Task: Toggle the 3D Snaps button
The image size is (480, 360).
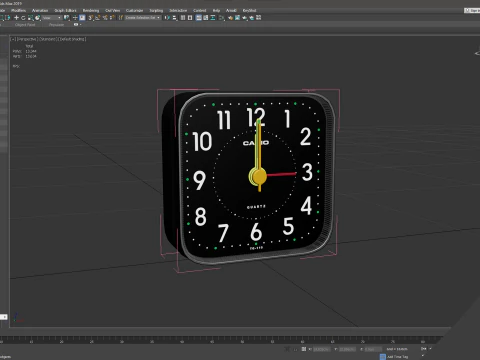Action: tap(90, 18)
